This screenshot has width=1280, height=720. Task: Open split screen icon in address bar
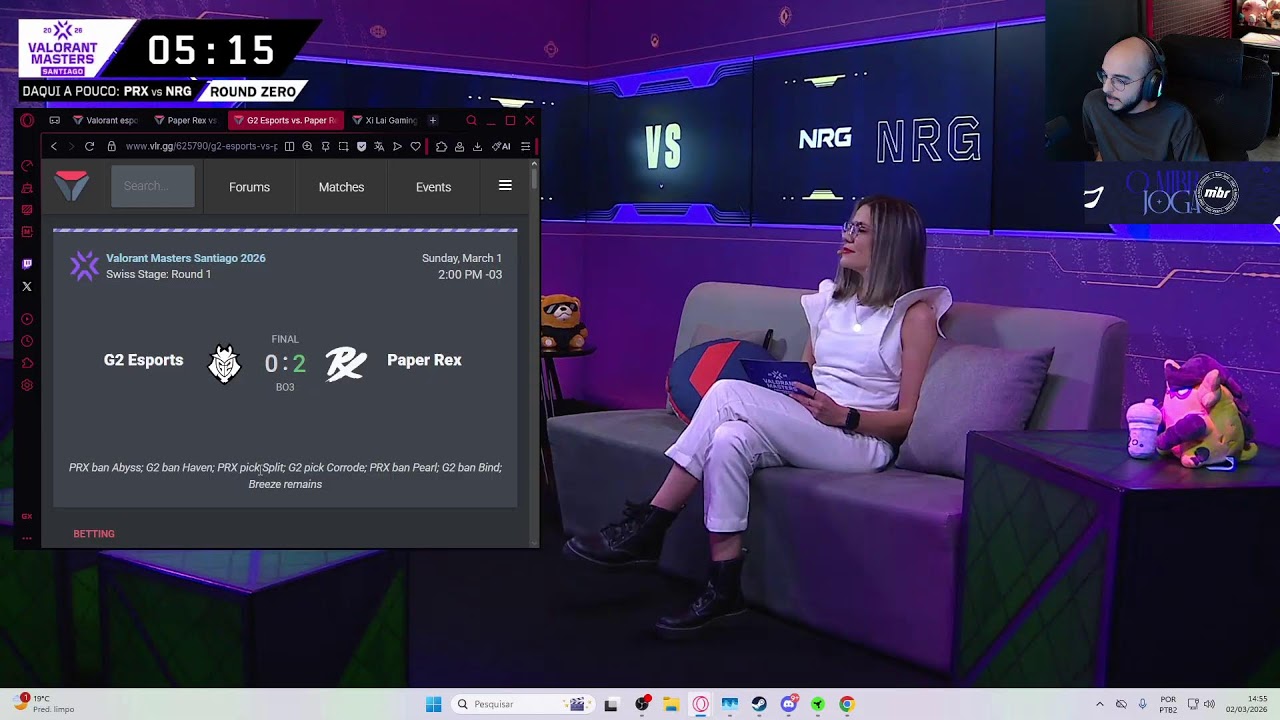coord(289,146)
